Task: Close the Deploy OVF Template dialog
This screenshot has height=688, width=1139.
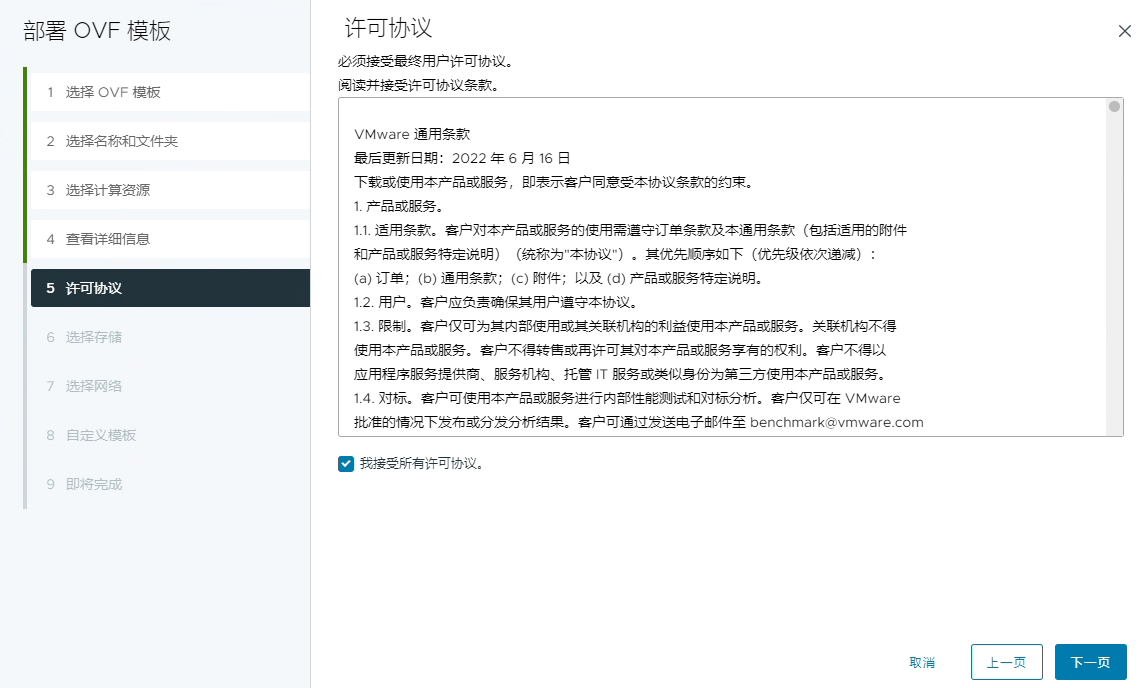Action: (x=1124, y=31)
